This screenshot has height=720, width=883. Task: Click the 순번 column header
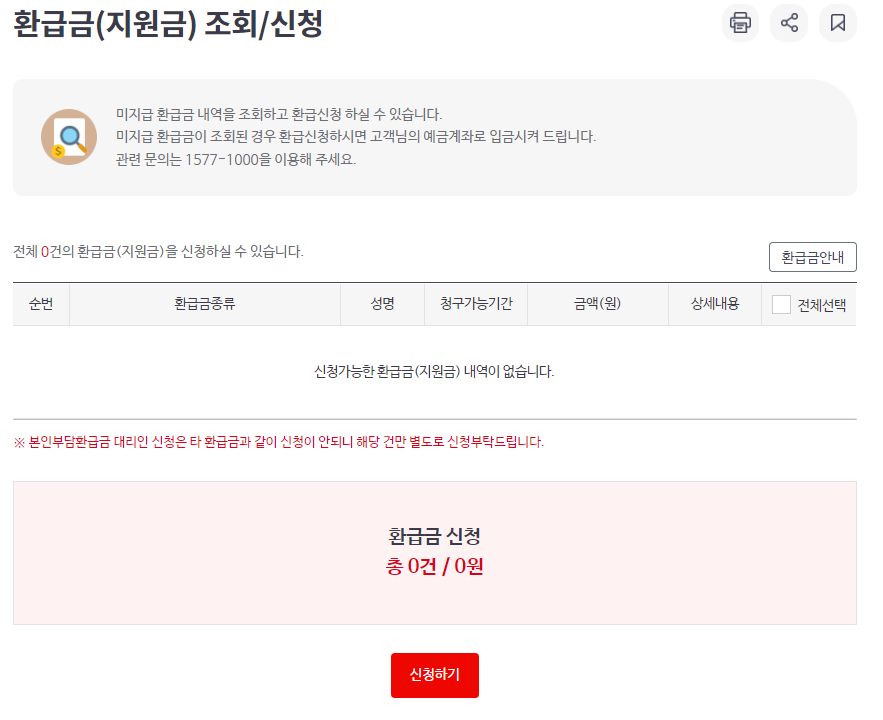point(41,304)
